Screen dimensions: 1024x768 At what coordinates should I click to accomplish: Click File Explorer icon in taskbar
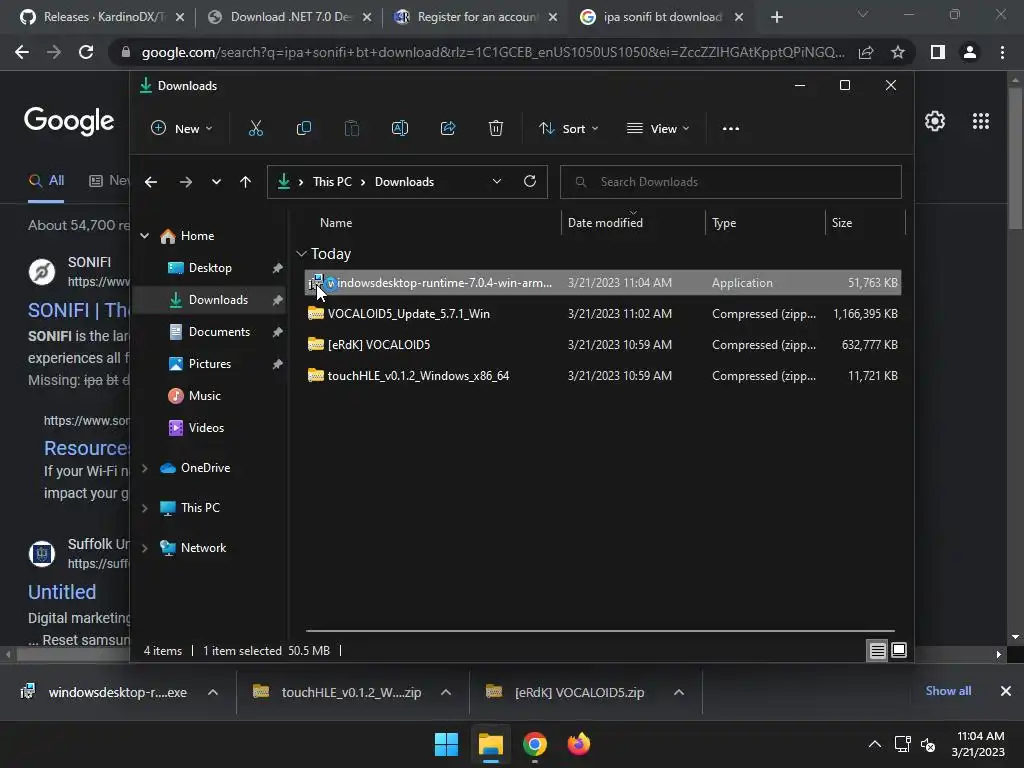pyautogui.click(x=490, y=744)
